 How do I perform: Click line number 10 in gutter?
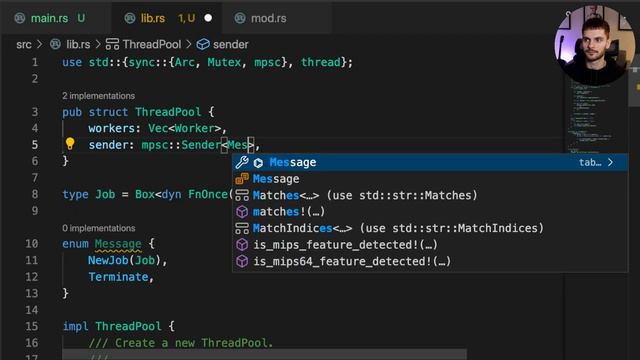[x=32, y=244]
